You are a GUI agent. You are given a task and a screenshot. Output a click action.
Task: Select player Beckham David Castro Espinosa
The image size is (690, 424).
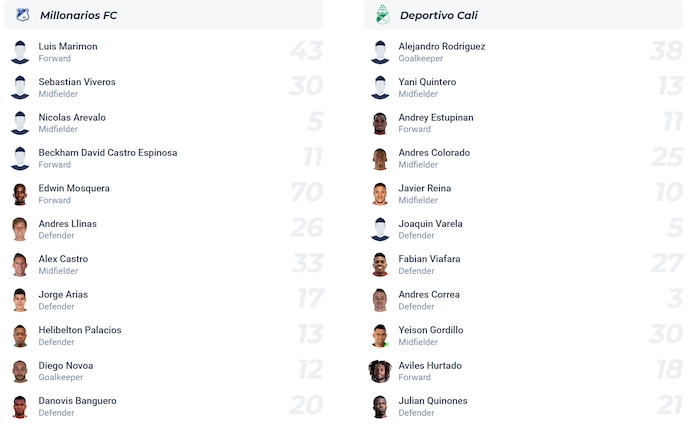tap(108, 153)
